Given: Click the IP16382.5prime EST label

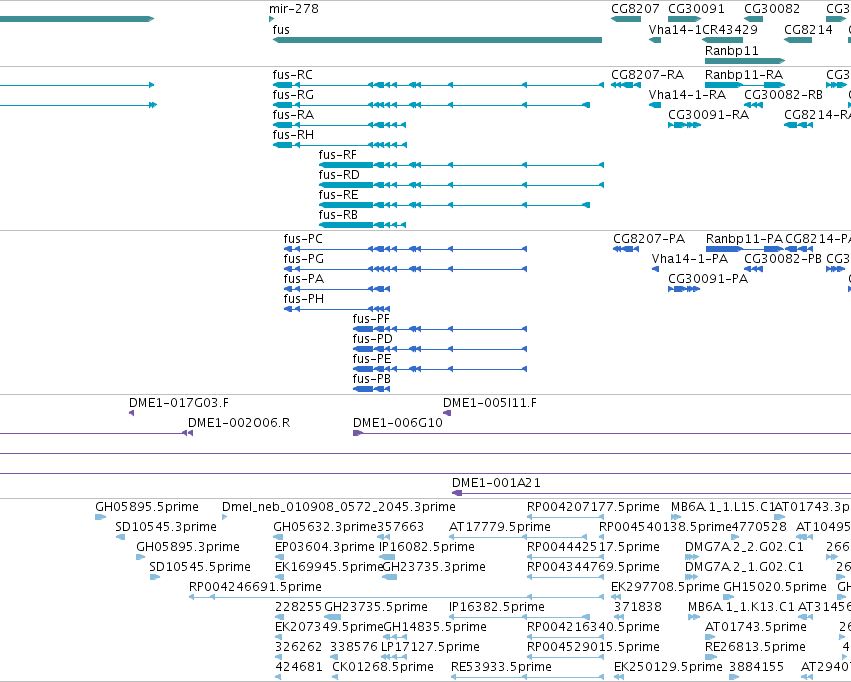Looking at the screenshot, I should pyautogui.click(x=497, y=607).
